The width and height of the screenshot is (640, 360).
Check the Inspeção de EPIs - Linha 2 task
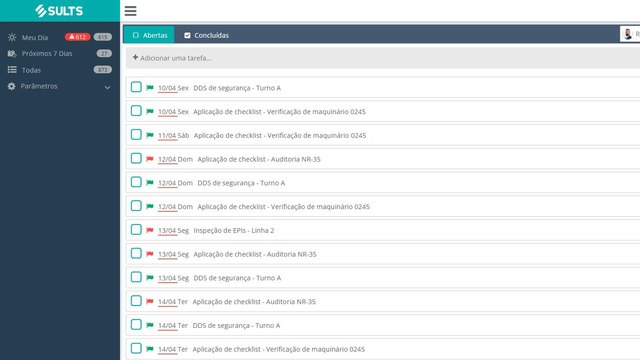click(x=136, y=229)
